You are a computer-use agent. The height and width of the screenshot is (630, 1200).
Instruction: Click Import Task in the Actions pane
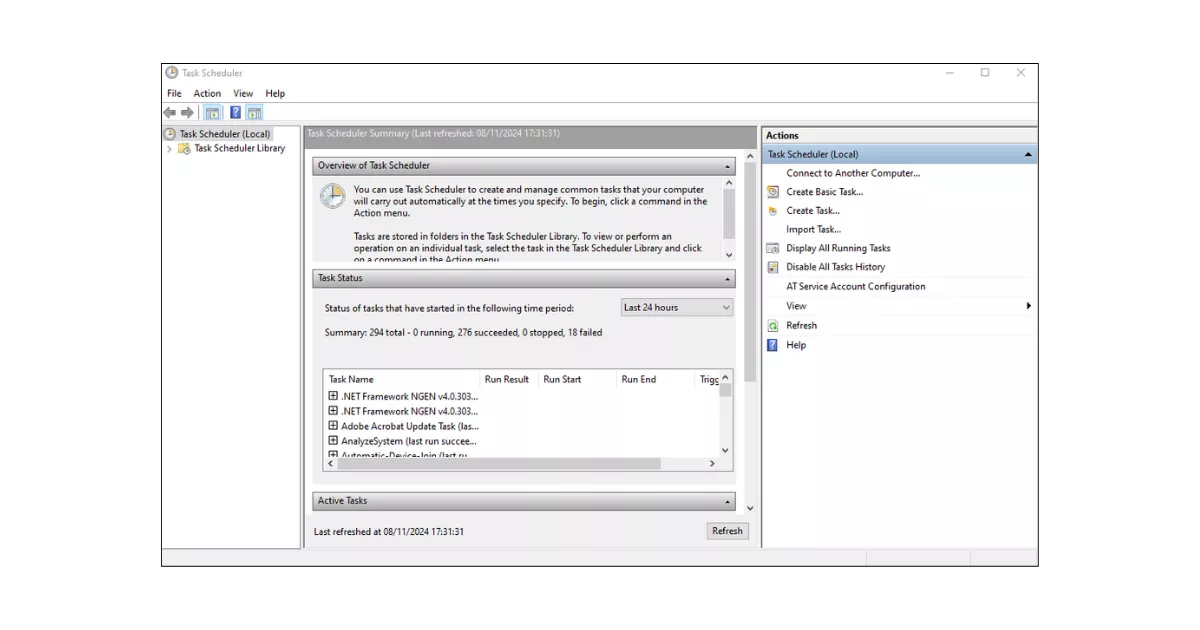[814, 228]
